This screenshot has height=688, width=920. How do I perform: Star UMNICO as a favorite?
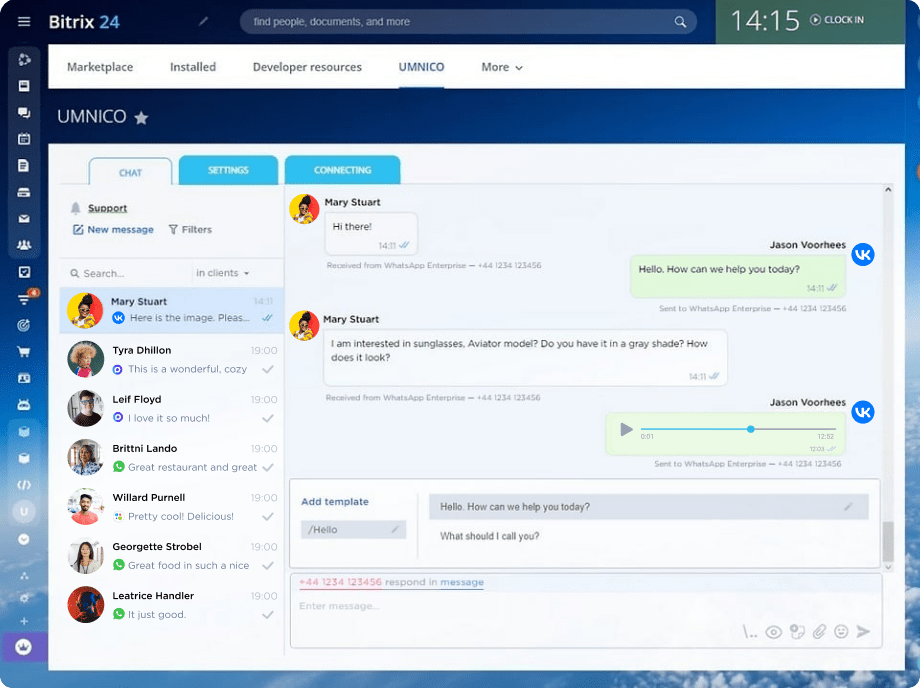[141, 118]
